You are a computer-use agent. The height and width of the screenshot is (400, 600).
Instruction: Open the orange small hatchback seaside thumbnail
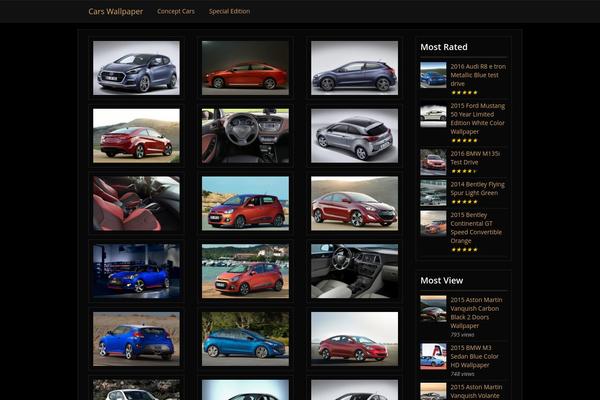[245, 203]
